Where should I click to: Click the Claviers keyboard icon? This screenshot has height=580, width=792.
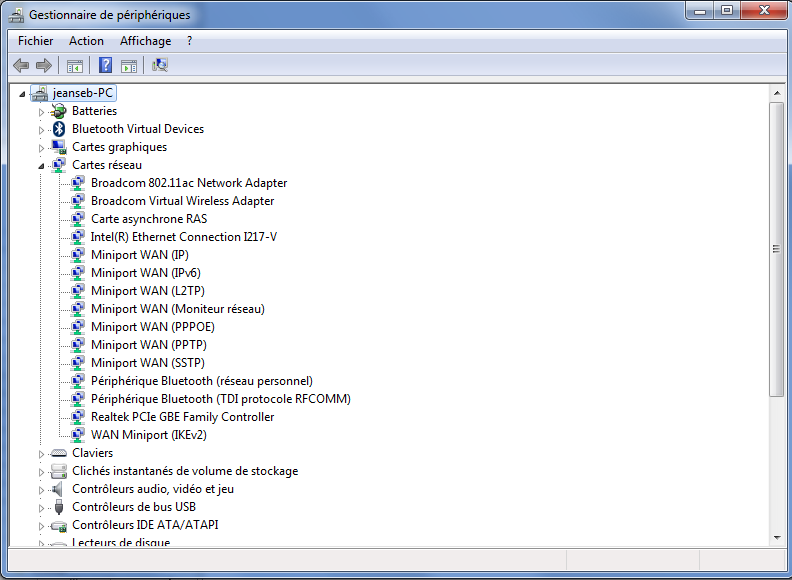pyautogui.click(x=59, y=453)
